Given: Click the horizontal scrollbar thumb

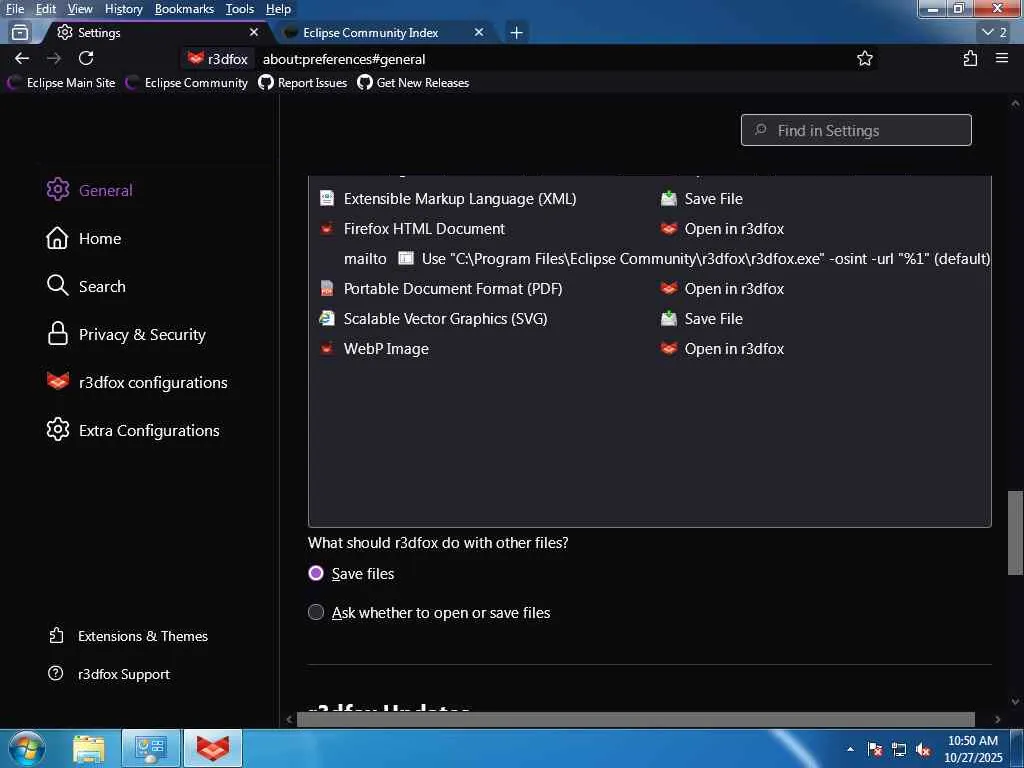Looking at the screenshot, I should [635, 720].
